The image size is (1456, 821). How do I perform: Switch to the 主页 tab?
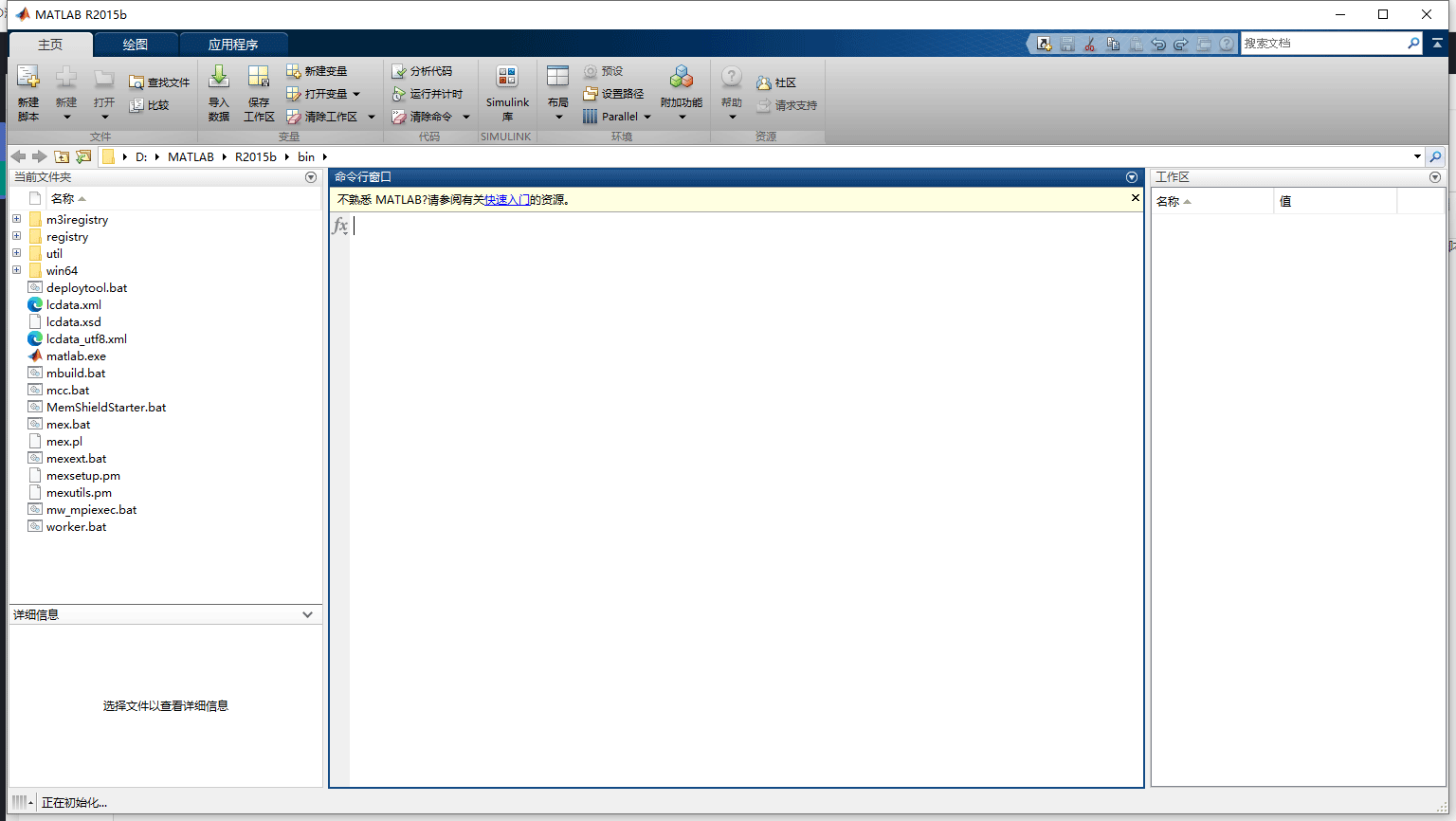pyautogui.click(x=51, y=45)
